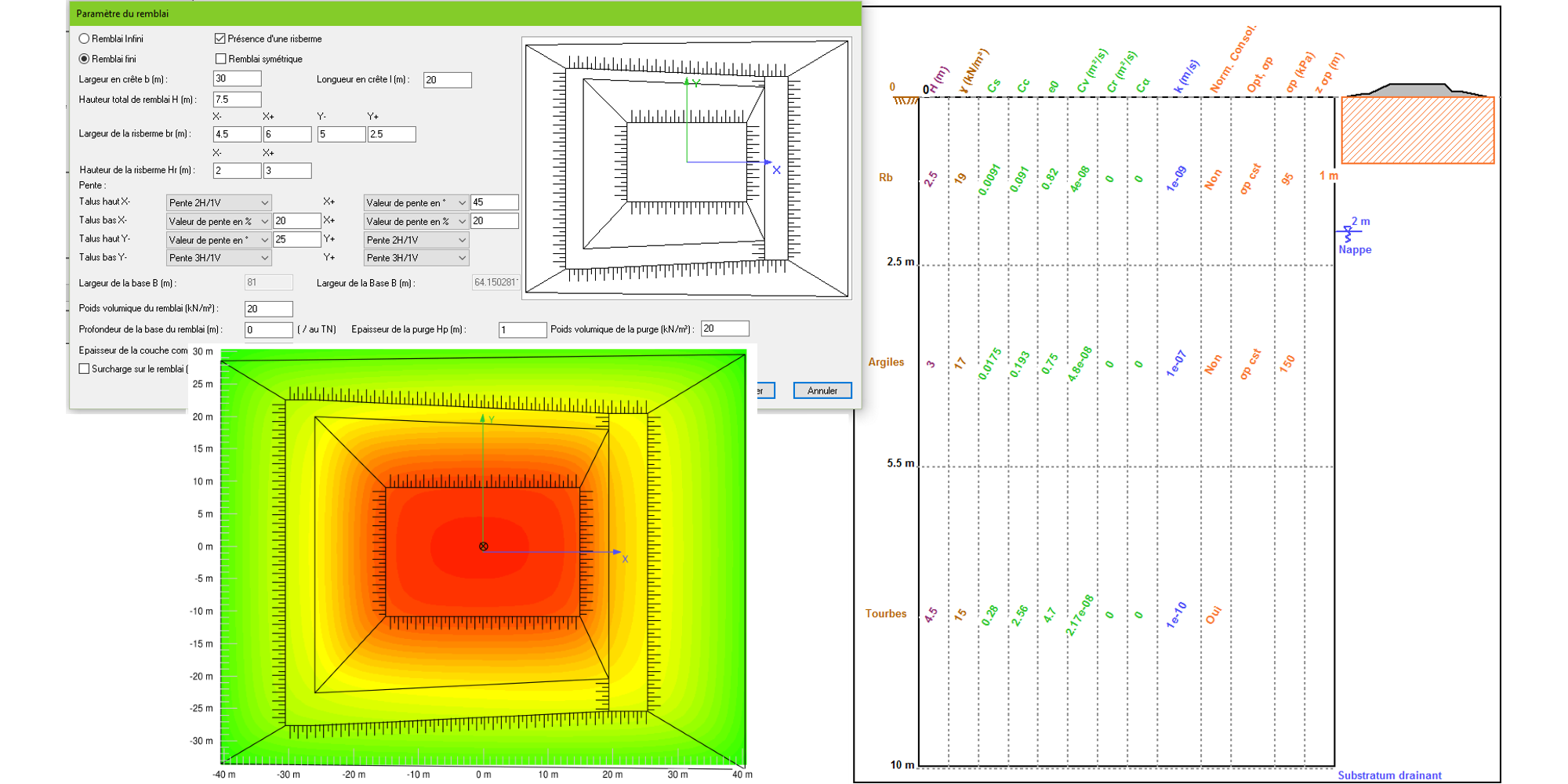Screen dimensions: 1568x784
Task: Click the origin crosshair marker on the heat map
Action: point(483,546)
